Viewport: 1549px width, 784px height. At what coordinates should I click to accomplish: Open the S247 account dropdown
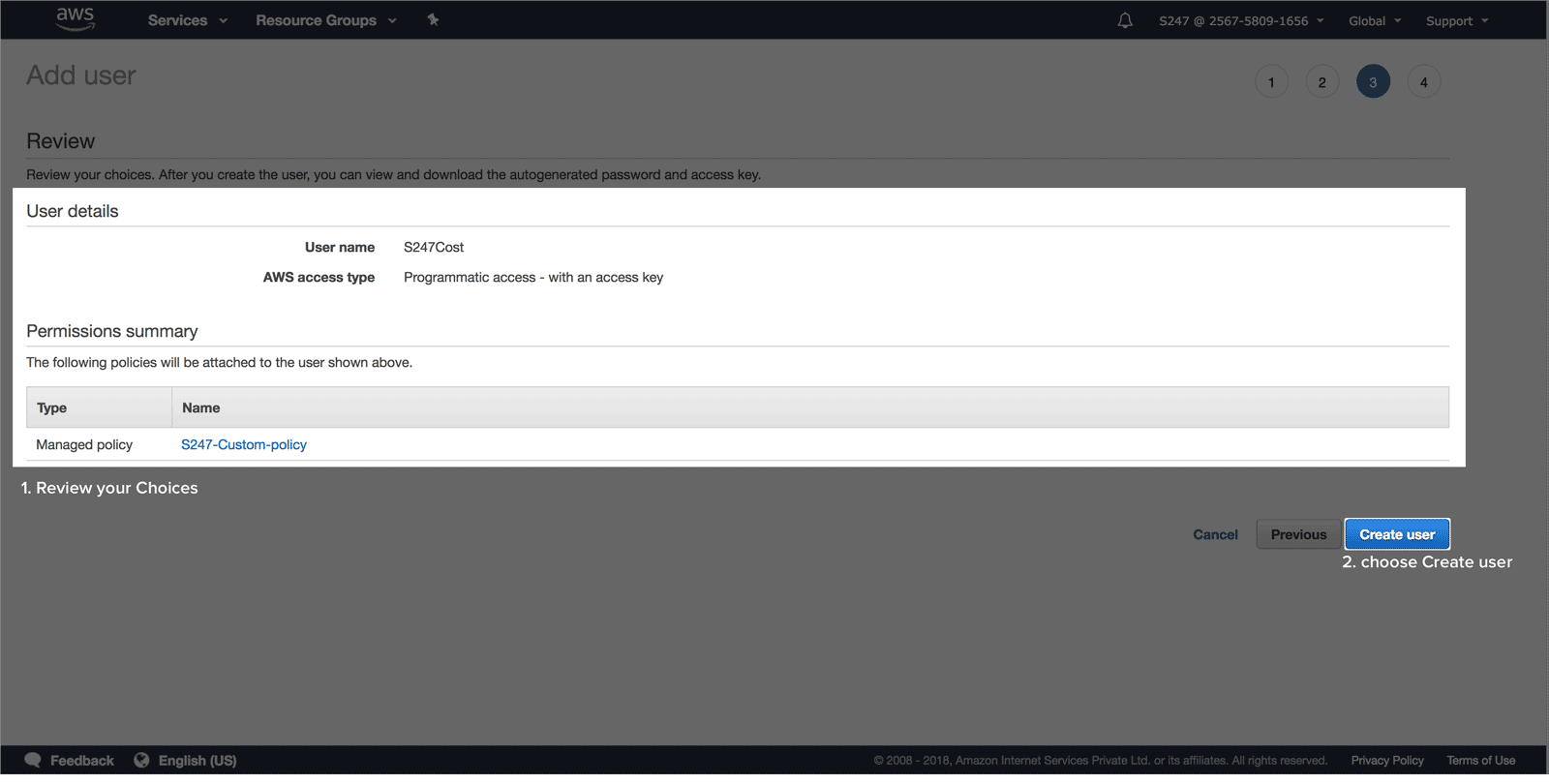1241,20
